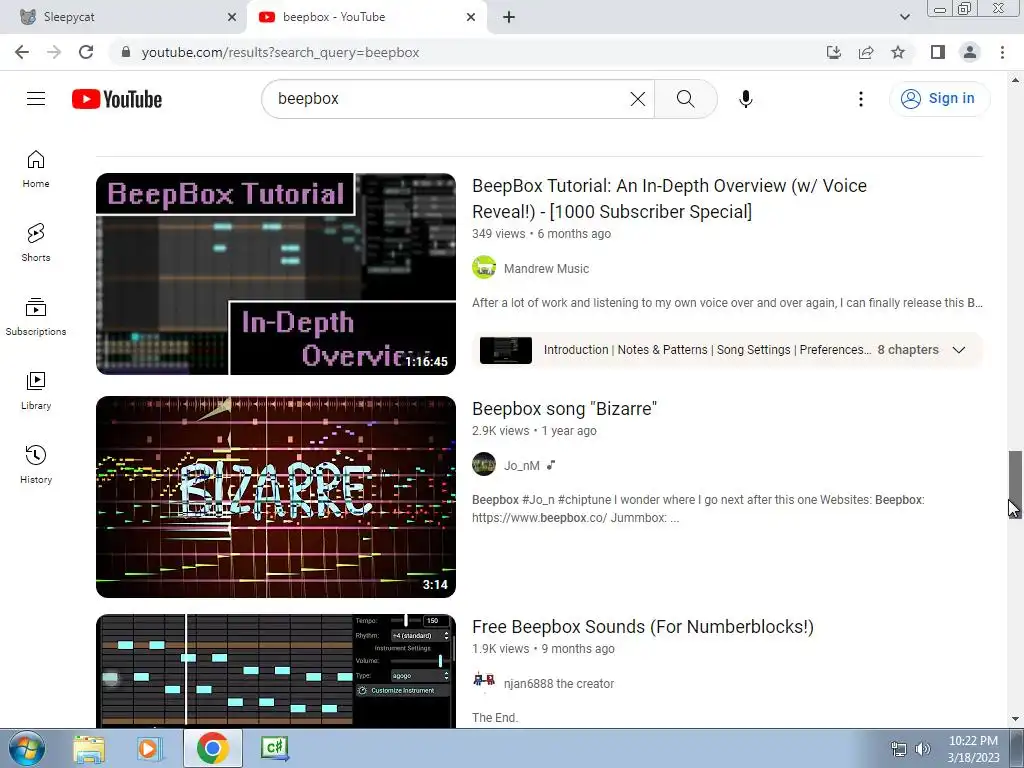The height and width of the screenshot is (768, 1024).
Task: Open Mandrew Music channel name
Action: [546, 268]
